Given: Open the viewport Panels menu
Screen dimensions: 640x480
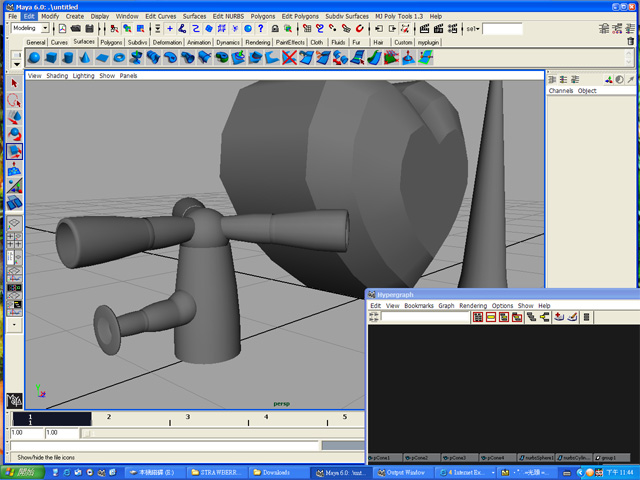Looking at the screenshot, I should (128, 76).
